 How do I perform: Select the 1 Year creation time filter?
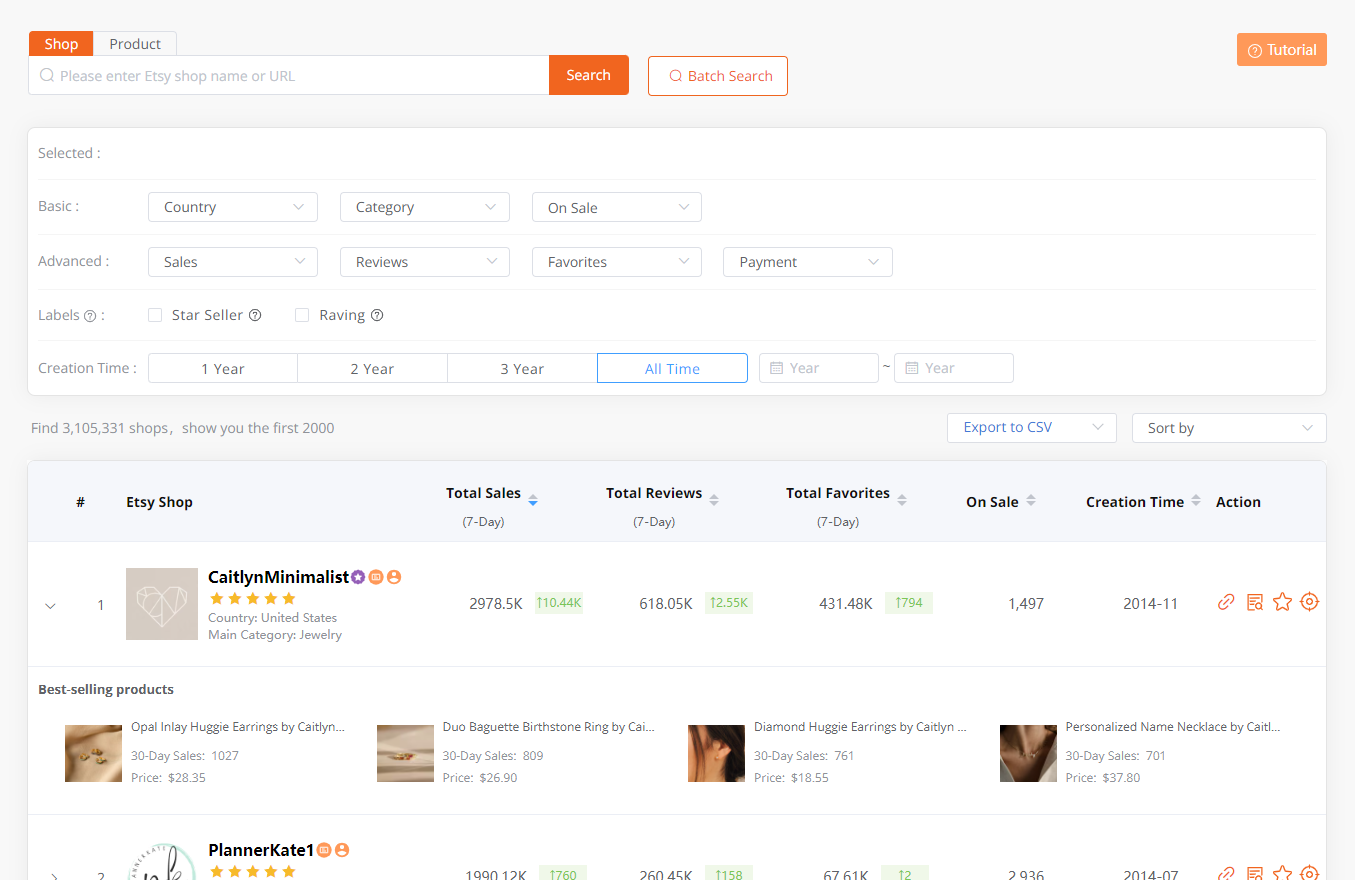(x=222, y=367)
